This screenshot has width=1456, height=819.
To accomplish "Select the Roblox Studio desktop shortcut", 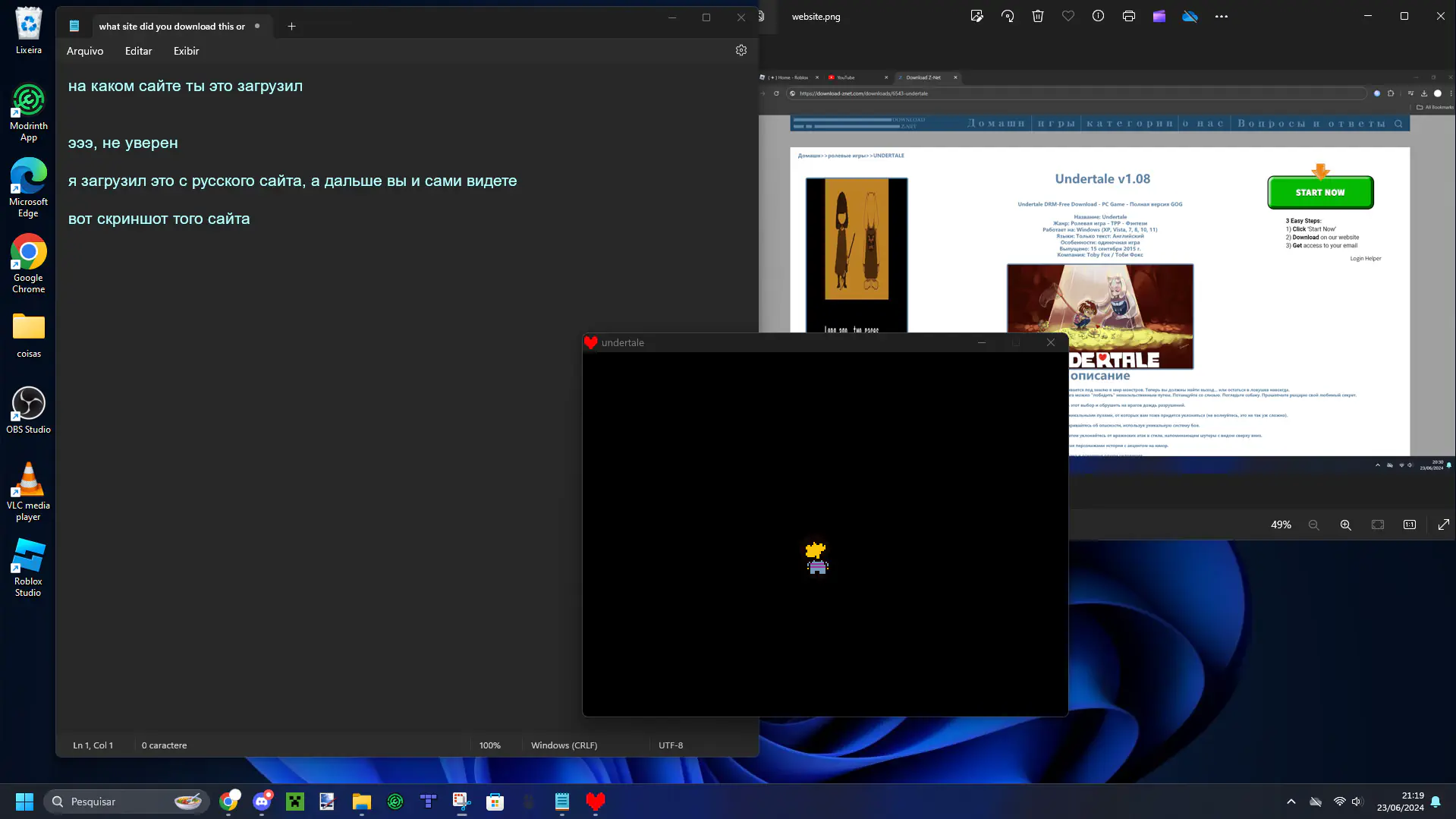I will (x=29, y=567).
